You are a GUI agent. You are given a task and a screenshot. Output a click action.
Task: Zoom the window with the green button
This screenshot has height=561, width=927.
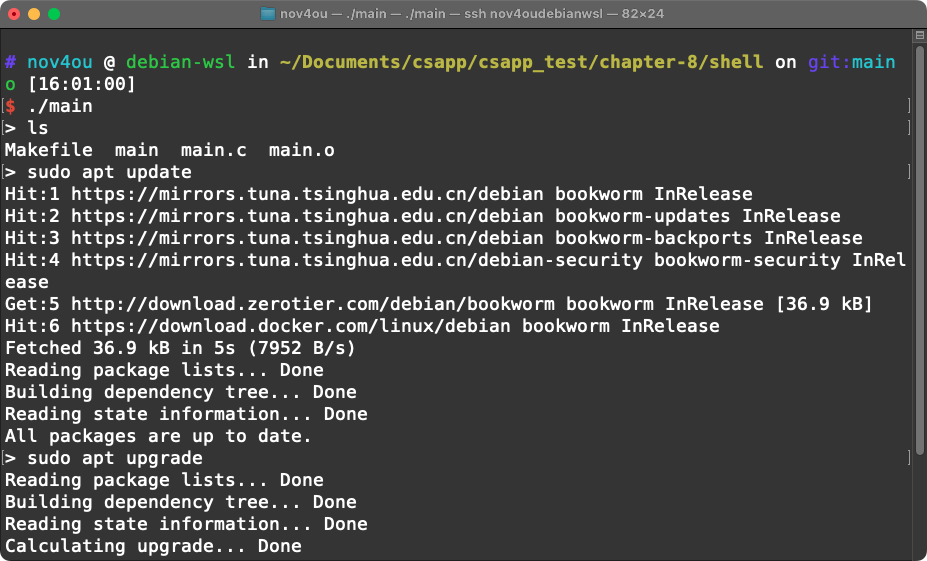point(54,14)
